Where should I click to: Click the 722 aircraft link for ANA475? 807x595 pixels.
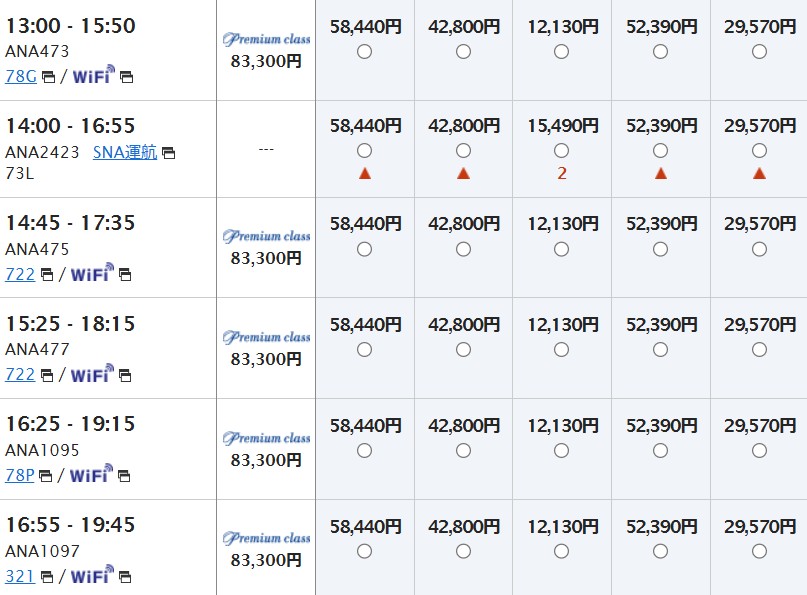[x=20, y=273]
